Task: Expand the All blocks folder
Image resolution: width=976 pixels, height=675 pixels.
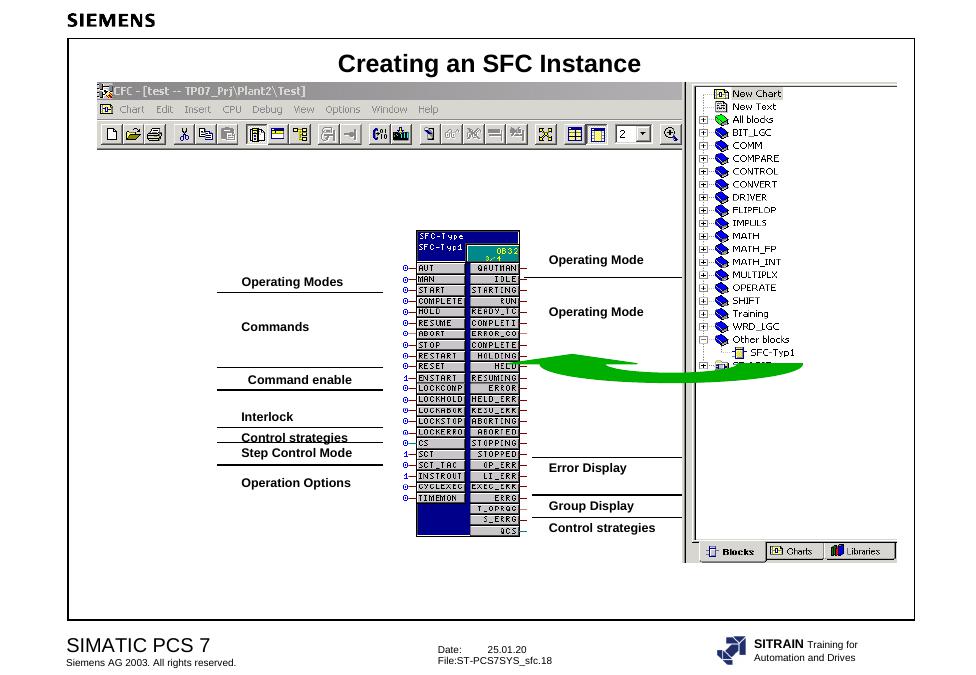Action: [703, 120]
